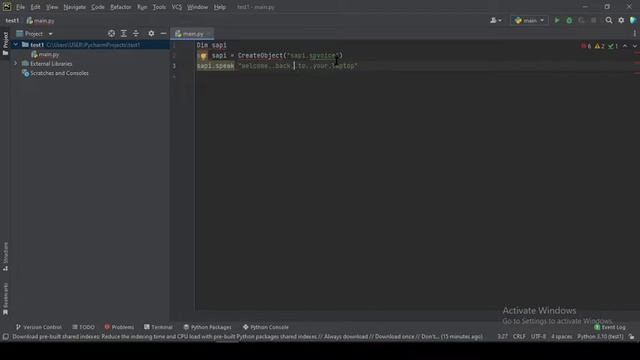Go to previous highlighted error arrow
The height and width of the screenshot is (360, 640).
click(625, 46)
